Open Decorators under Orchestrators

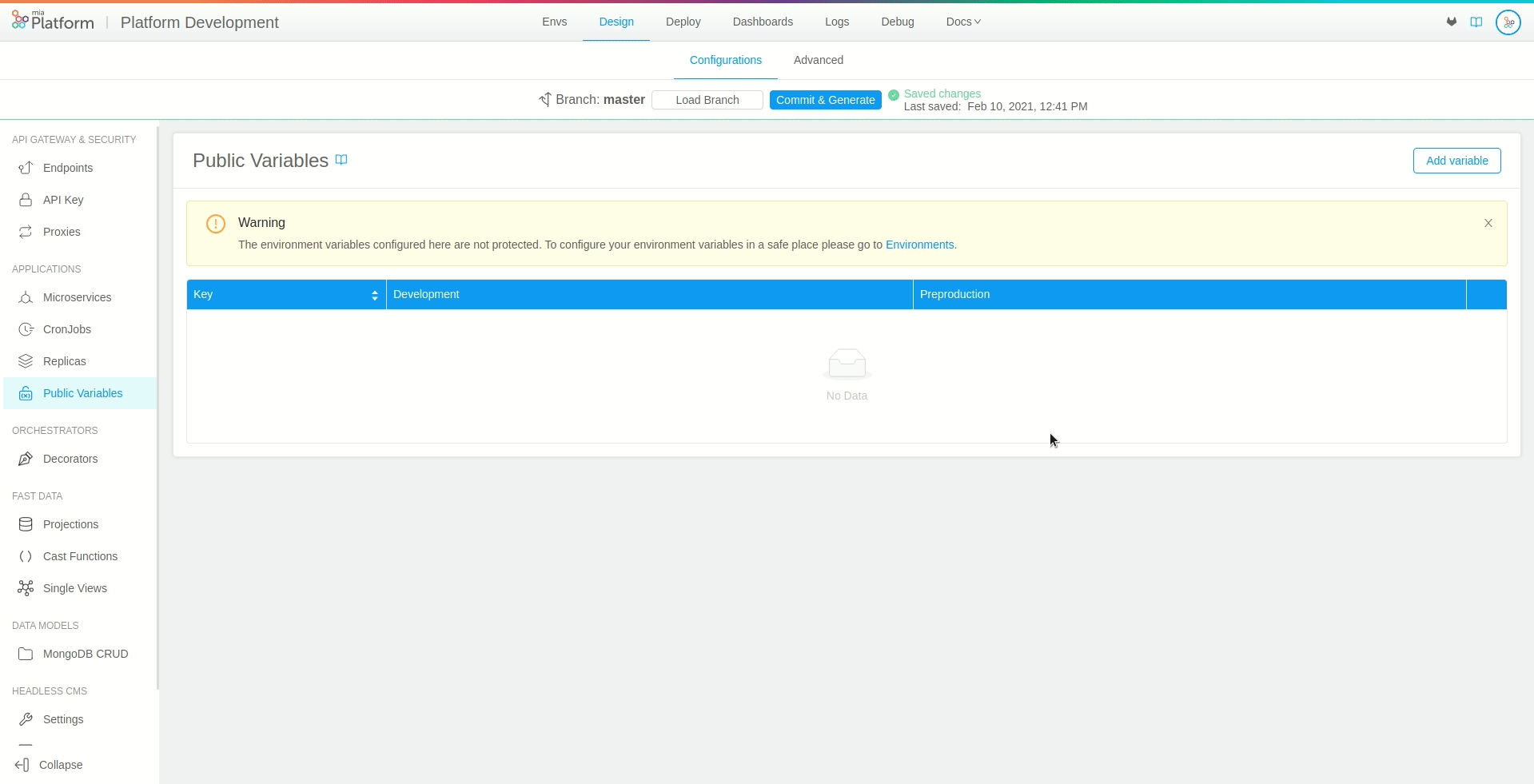(68, 459)
